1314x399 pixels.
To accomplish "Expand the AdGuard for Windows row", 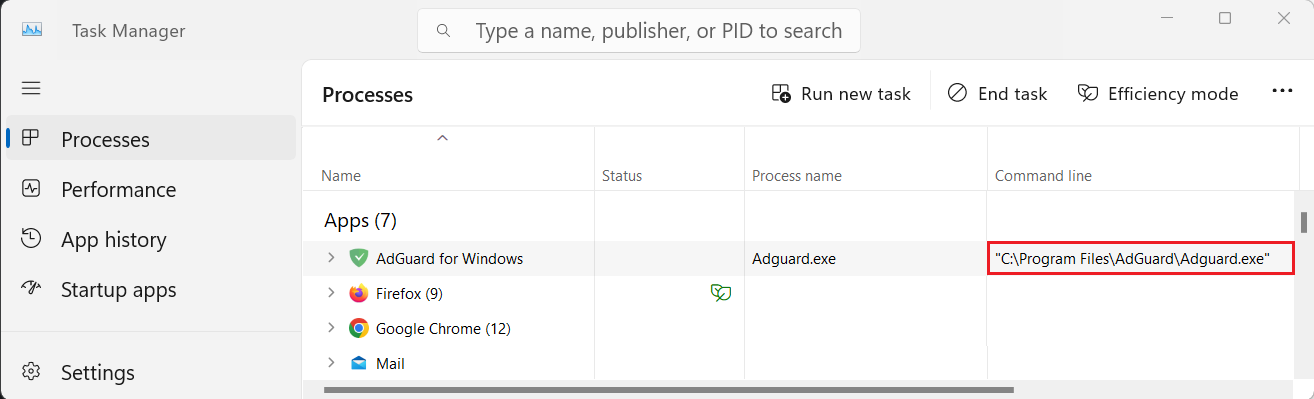I will [331, 258].
